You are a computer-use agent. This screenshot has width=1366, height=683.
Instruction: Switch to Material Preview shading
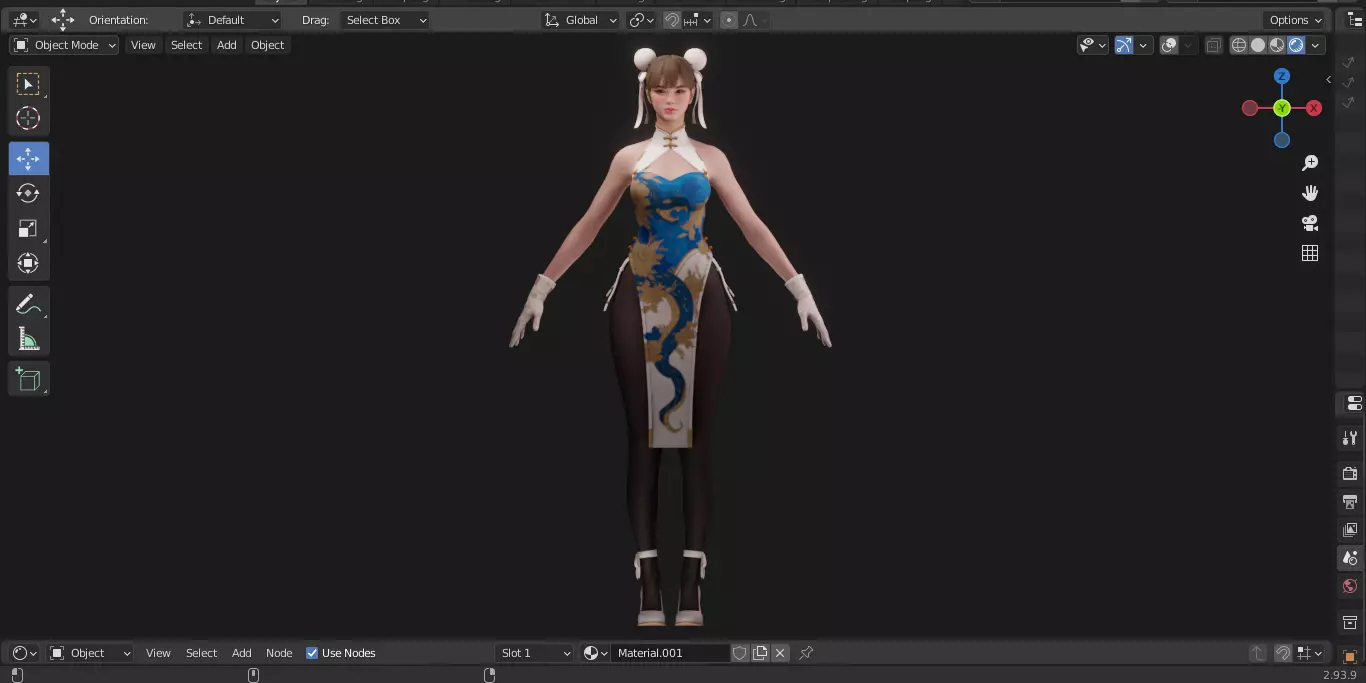[1277, 45]
